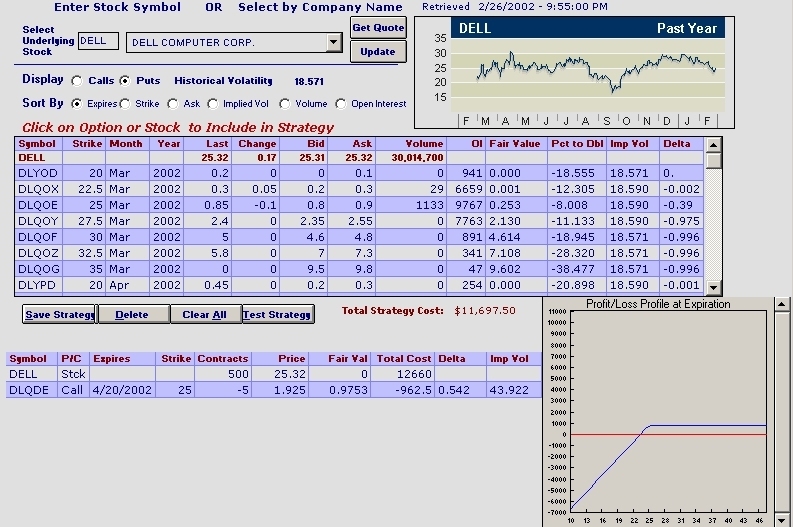Click the DELL Stck row in strategy table
This screenshot has width=793, height=527.
(274, 374)
